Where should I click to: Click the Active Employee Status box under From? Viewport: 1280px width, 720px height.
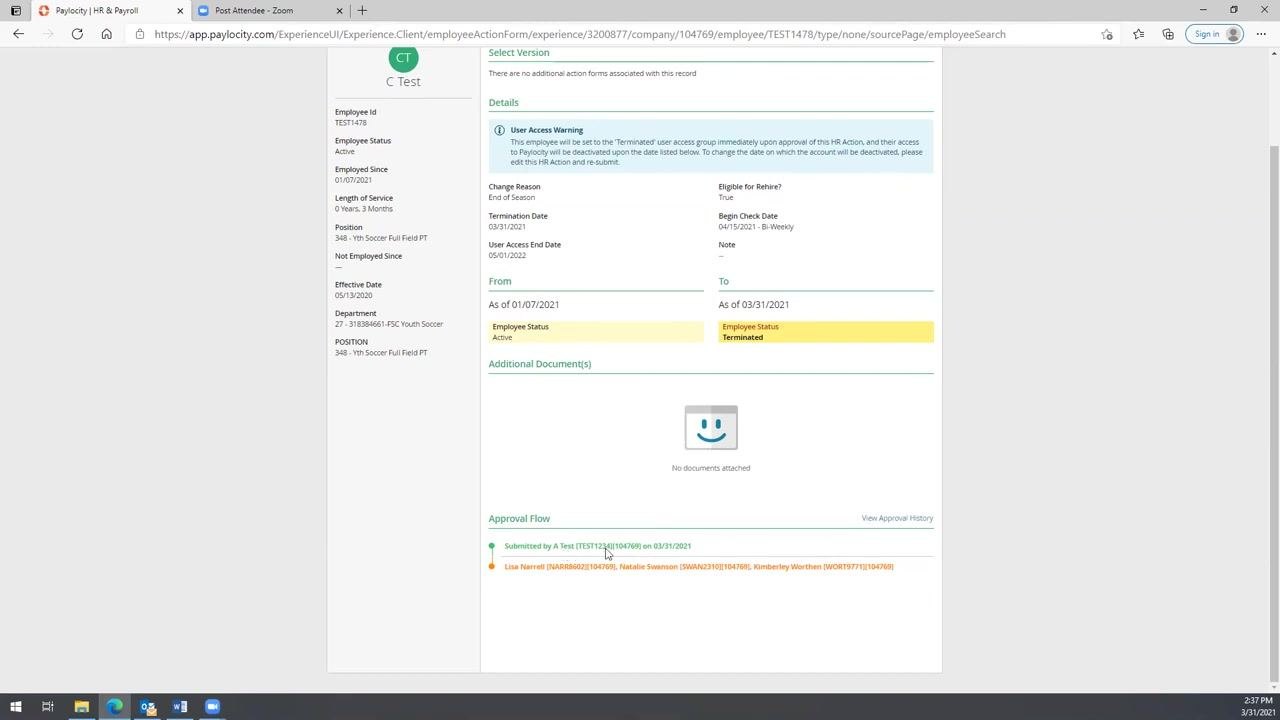[x=596, y=332]
